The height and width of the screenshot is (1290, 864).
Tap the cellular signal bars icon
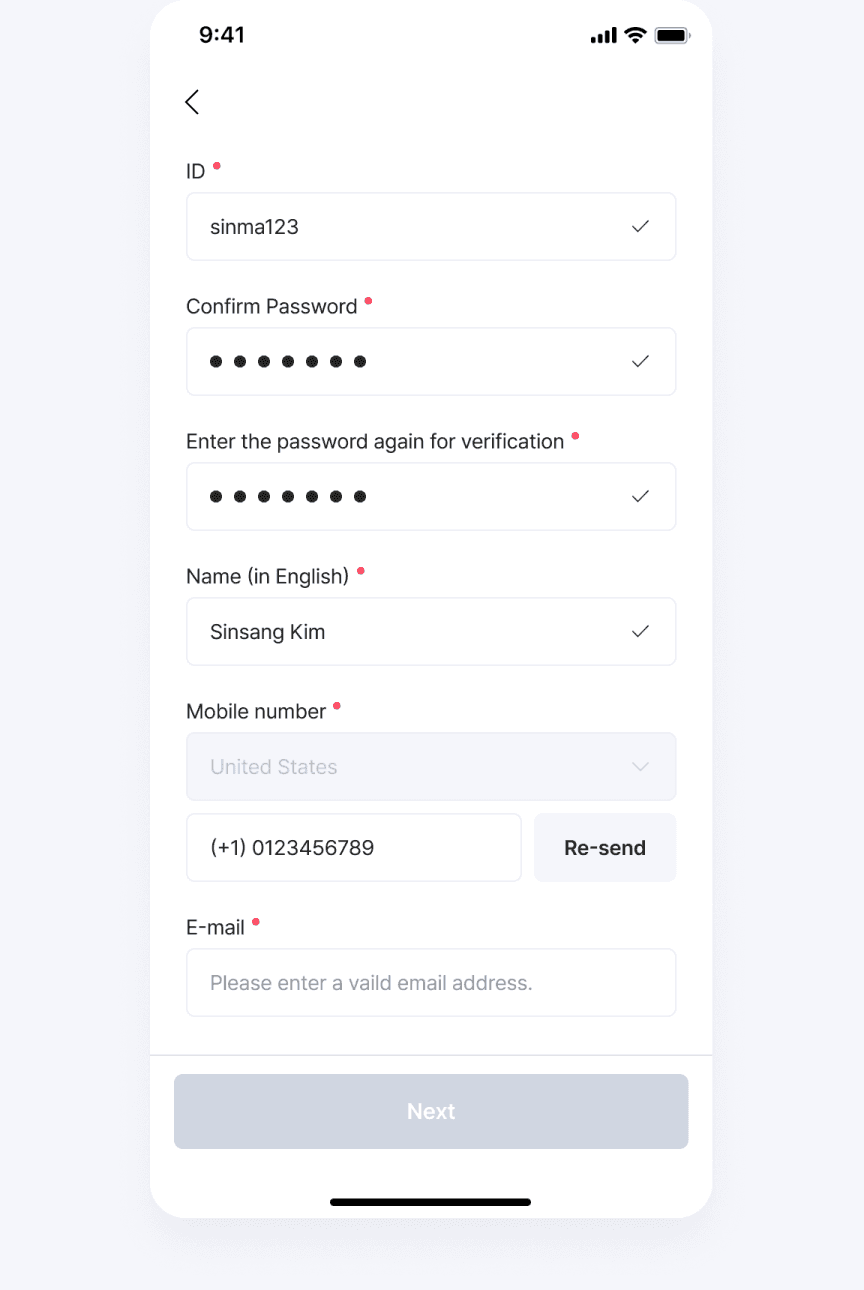[604, 36]
